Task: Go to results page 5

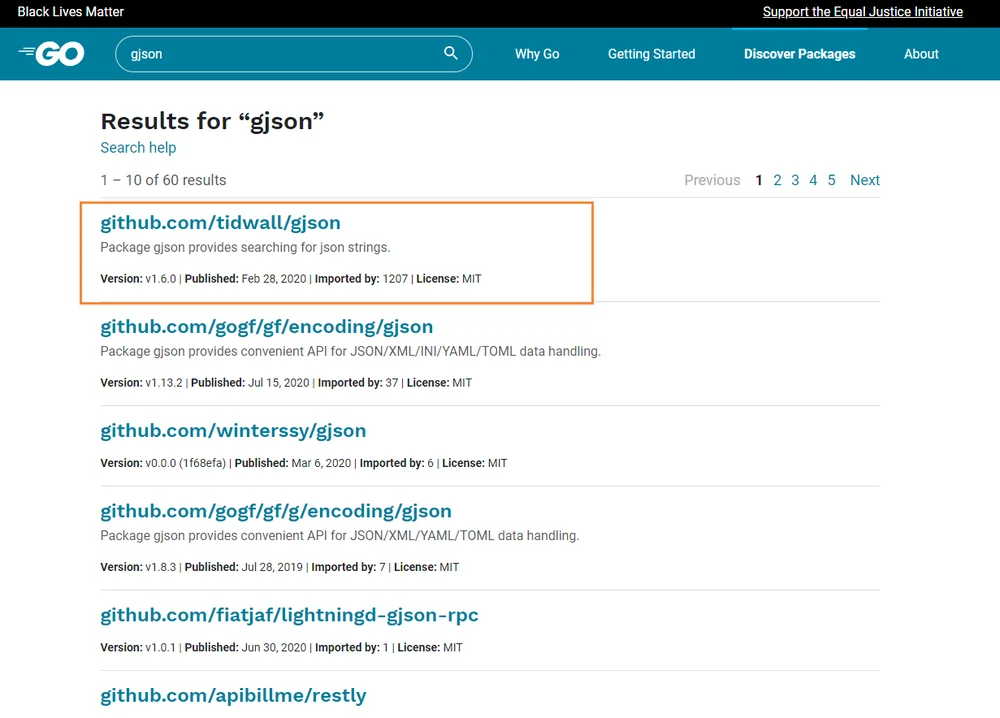Action: coord(831,180)
